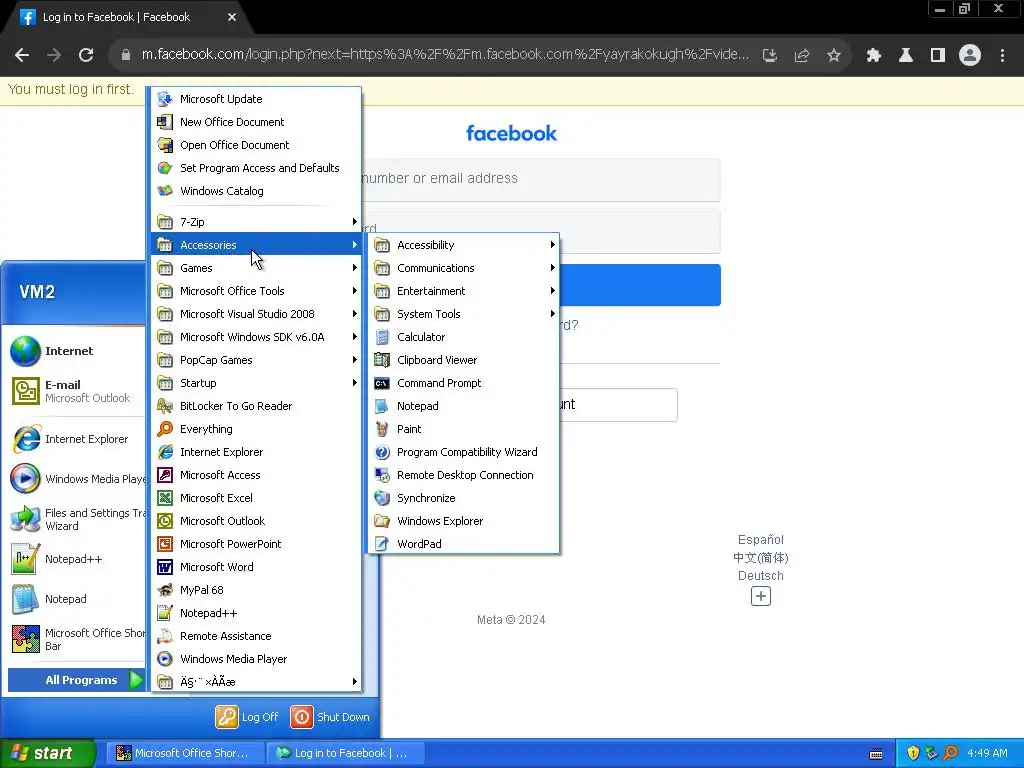Expand Microsoft Windows SDK v6.0A submenu

coord(256,337)
